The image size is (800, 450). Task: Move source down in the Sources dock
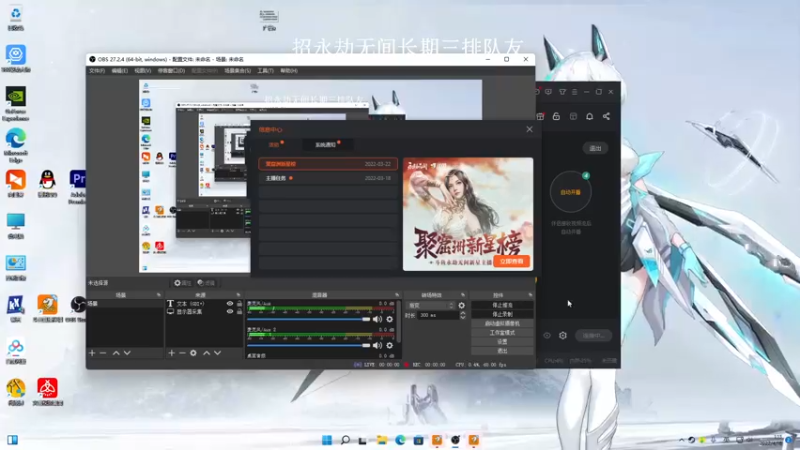[218, 353]
